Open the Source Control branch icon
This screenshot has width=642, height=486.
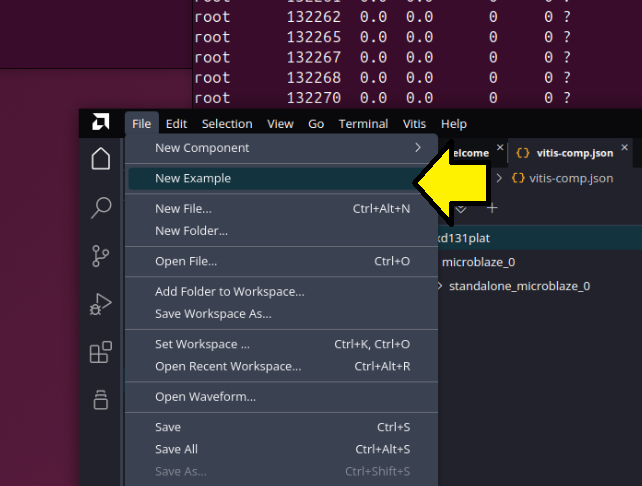pyautogui.click(x=100, y=256)
